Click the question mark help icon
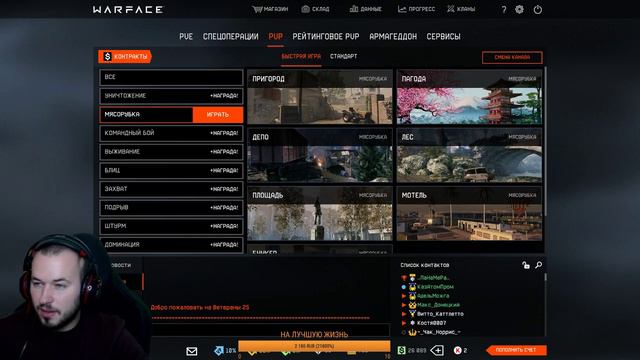Image resolution: width=640 pixels, height=360 pixels. [504, 9]
